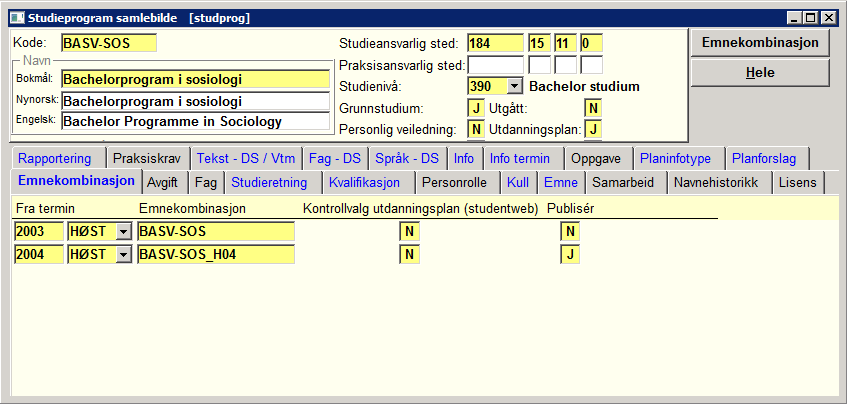This screenshot has width=847, height=404.
Task: Toggle the Utdanningsplan J flag
Action: [x=593, y=130]
